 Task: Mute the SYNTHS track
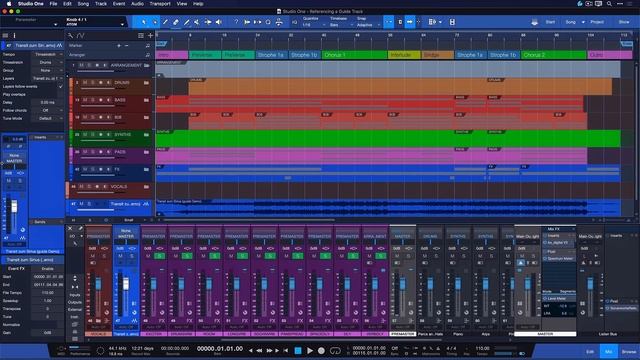[x=85, y=135]
